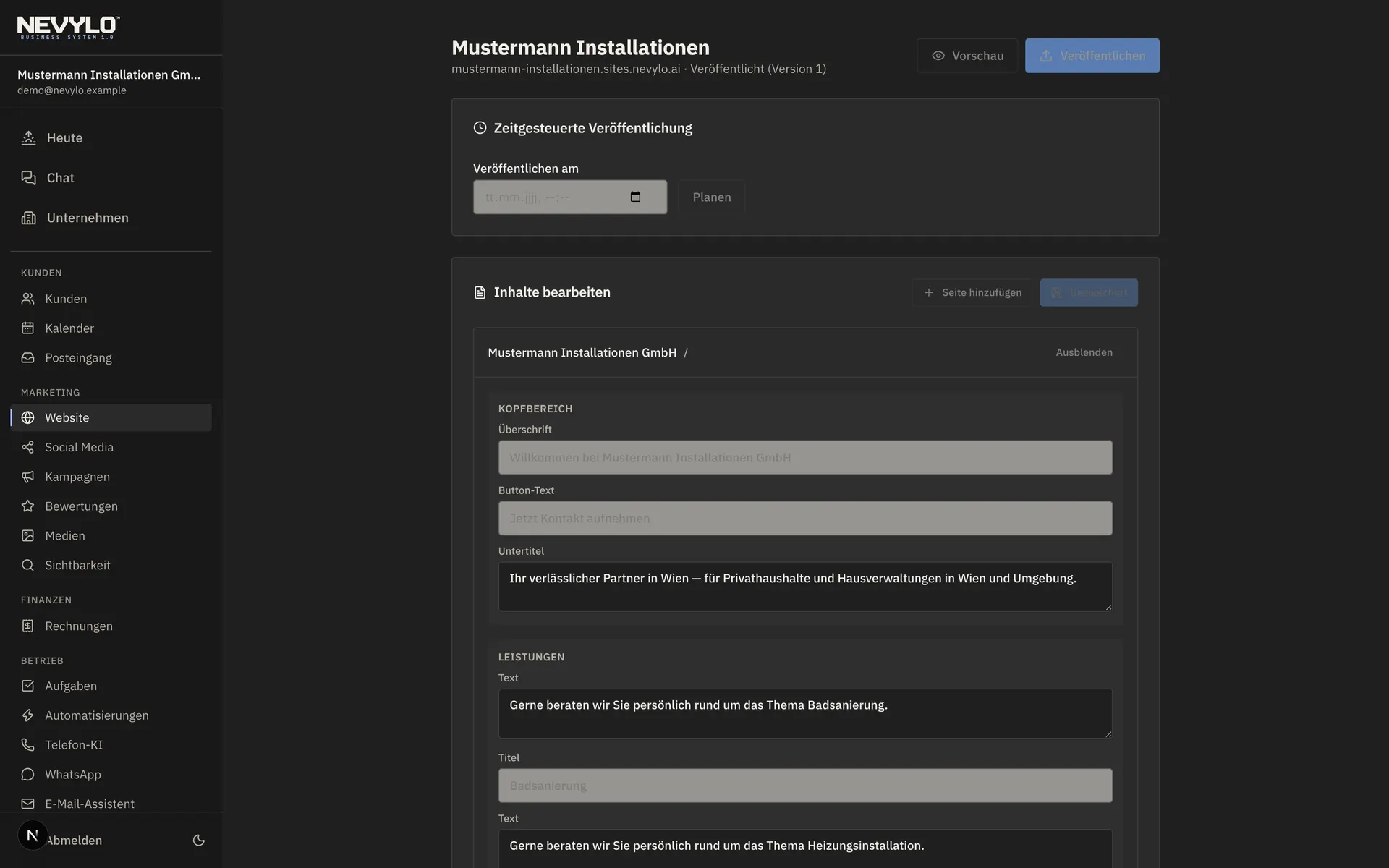
Task: Click the Veröffentlichen am date field
Action: [570, 197]
